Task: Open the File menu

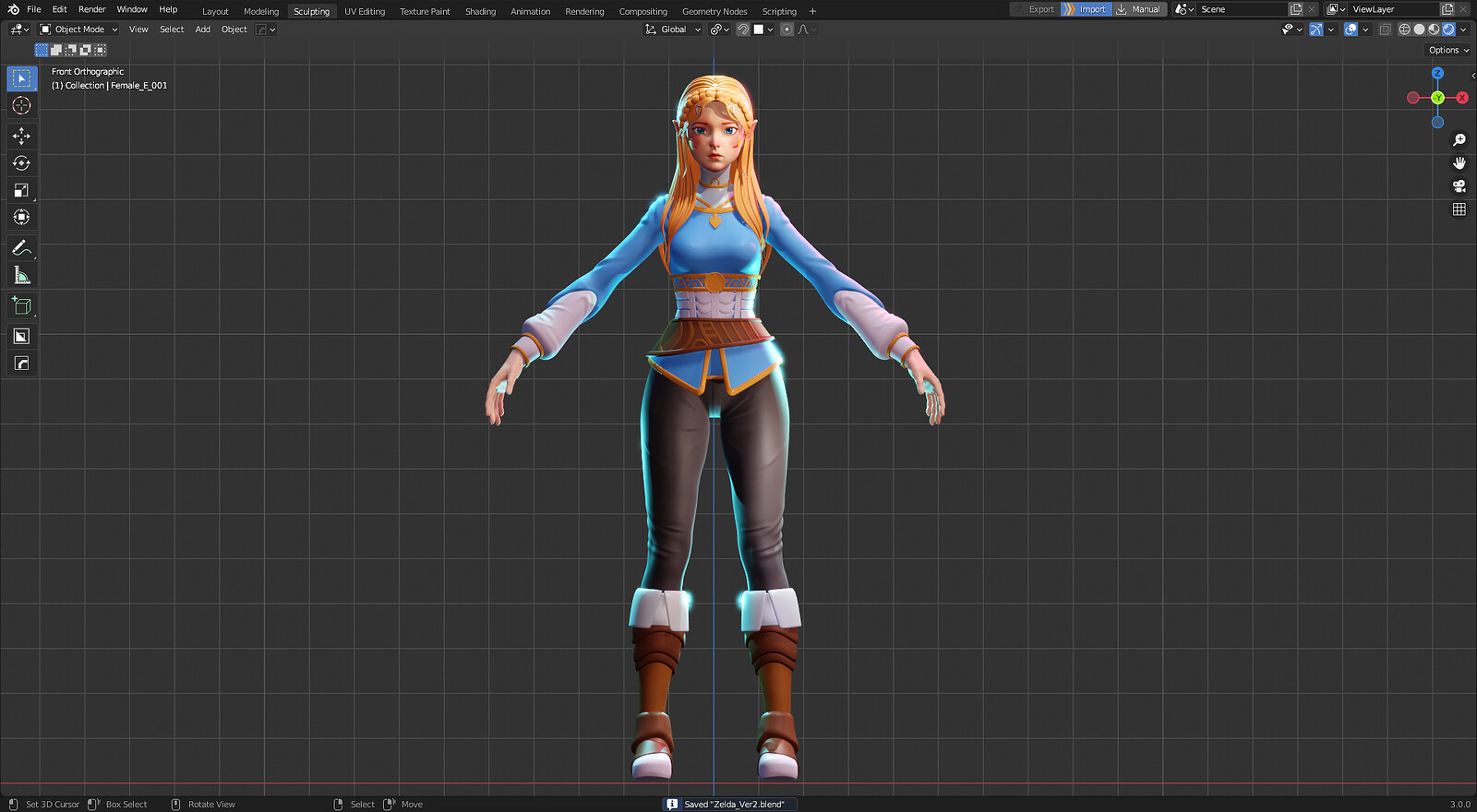Action: (34, 9)
